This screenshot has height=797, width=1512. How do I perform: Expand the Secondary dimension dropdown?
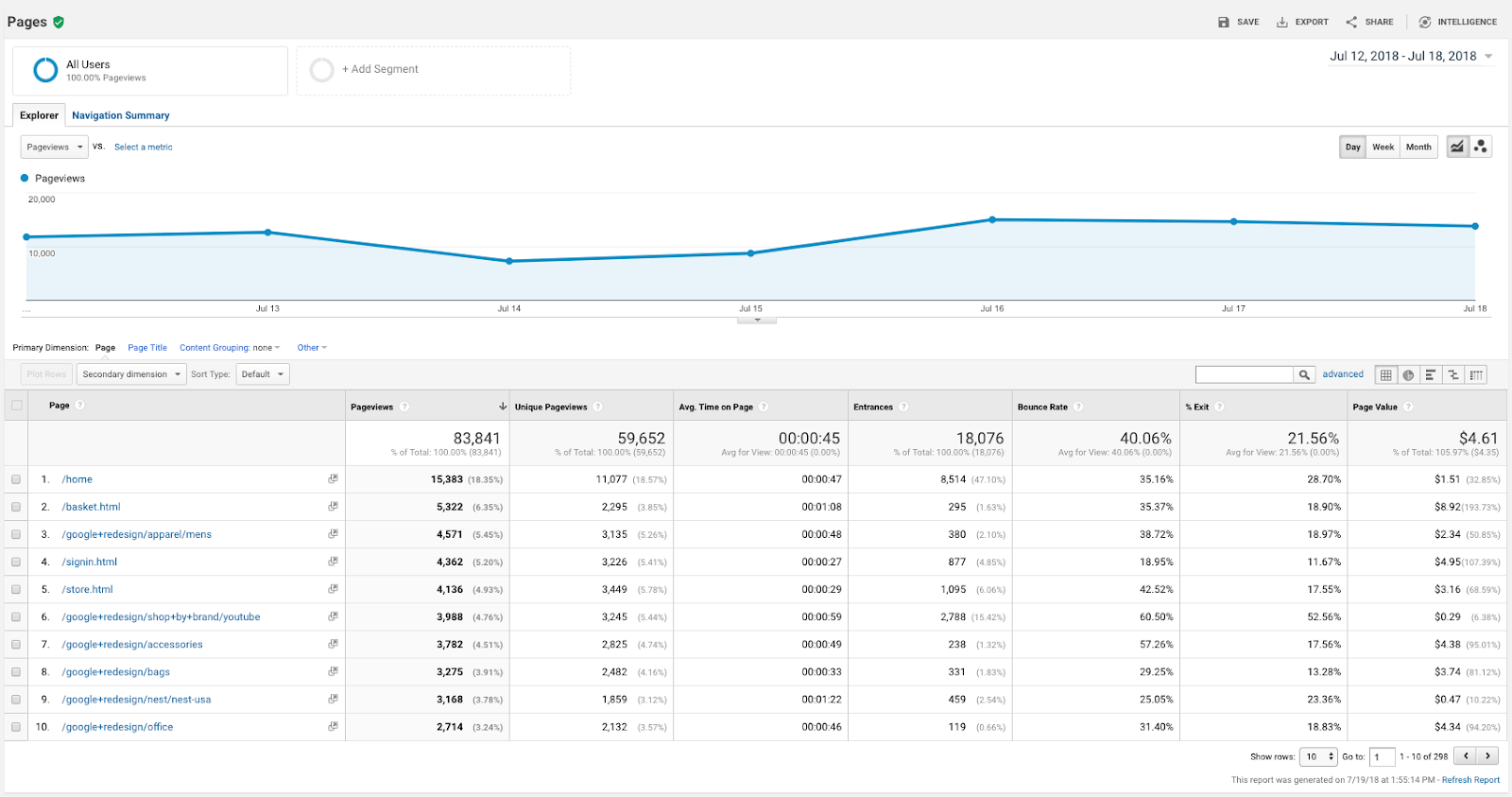click(x=130, y=374)
